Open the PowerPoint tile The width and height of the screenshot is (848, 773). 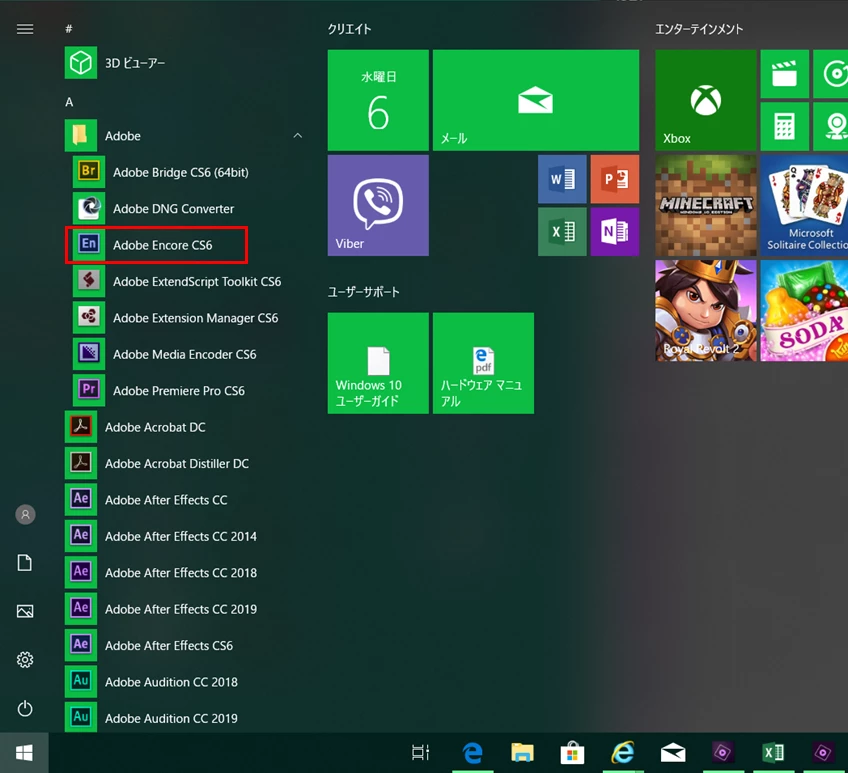[615, 179]
